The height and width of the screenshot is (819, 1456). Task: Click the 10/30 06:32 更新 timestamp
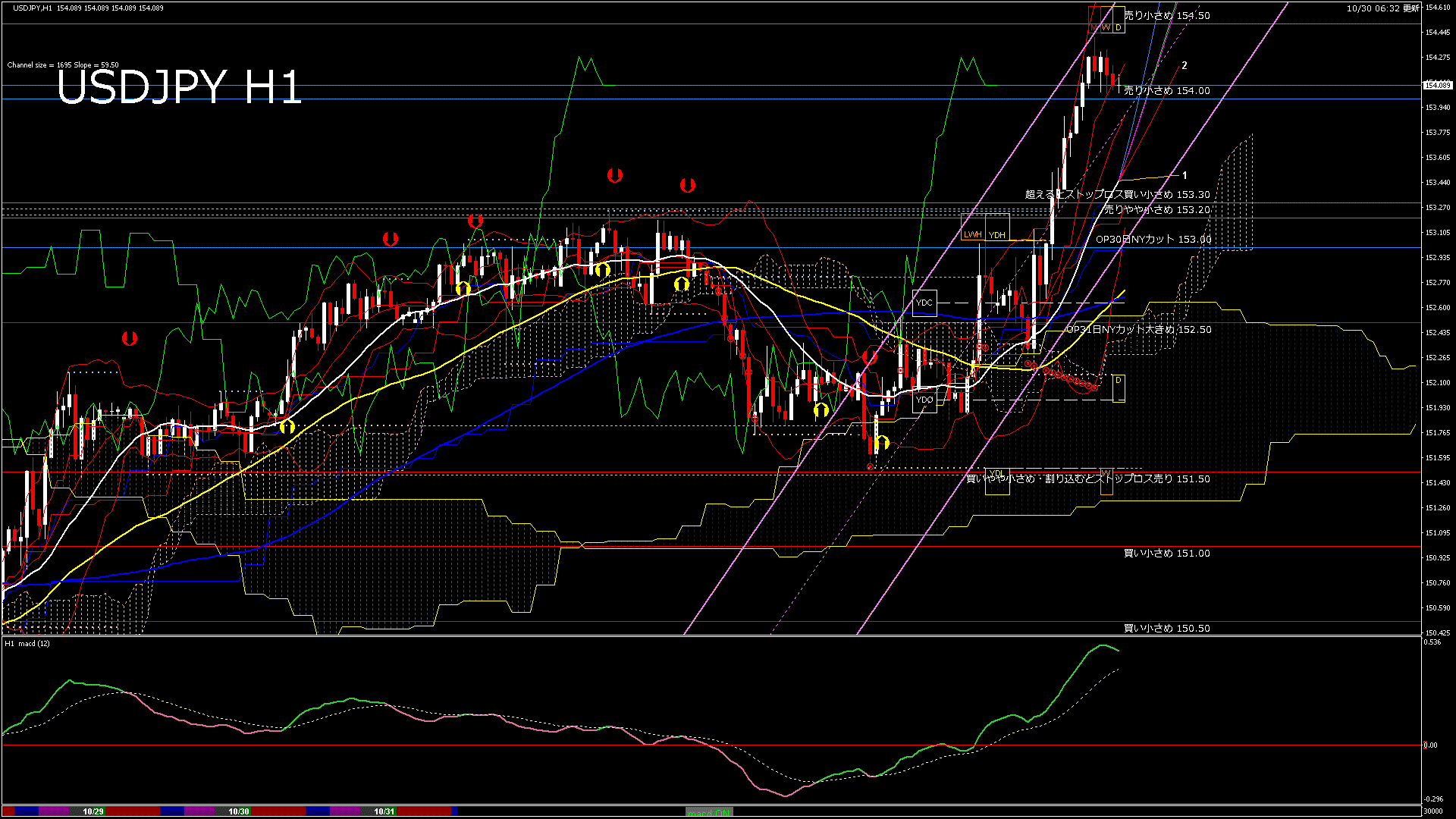[x=1382, y=8]
